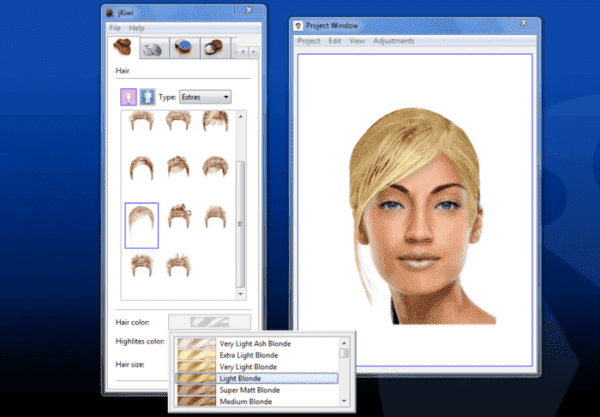Open the Hair tab with brown hair icon
Viewport: 600px width, 417px height.
123,47
